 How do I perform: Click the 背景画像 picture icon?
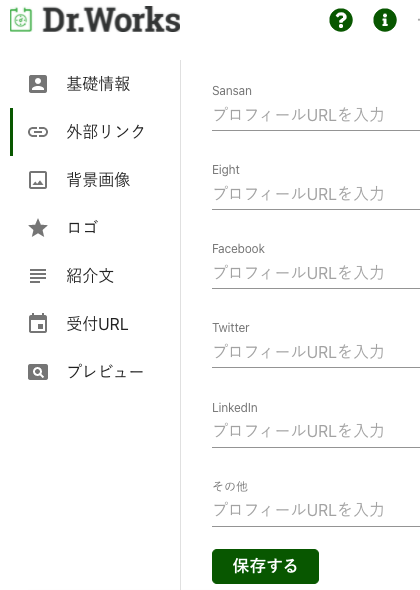click(38, 180)
